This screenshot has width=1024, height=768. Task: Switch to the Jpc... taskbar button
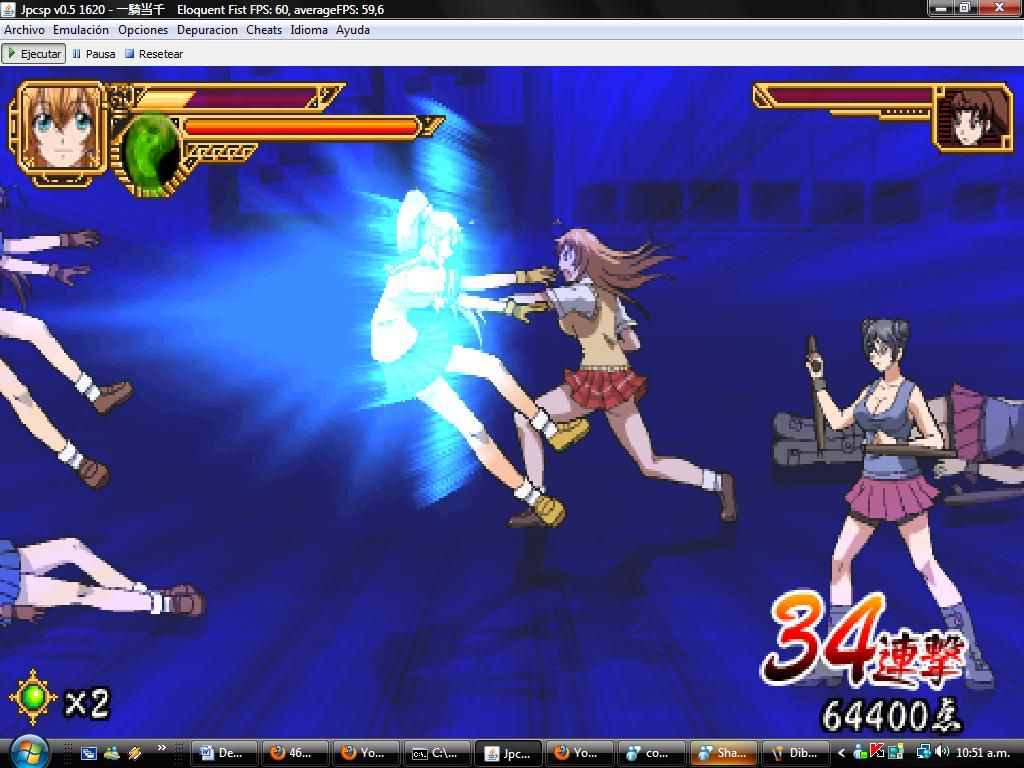pos(508,753)
